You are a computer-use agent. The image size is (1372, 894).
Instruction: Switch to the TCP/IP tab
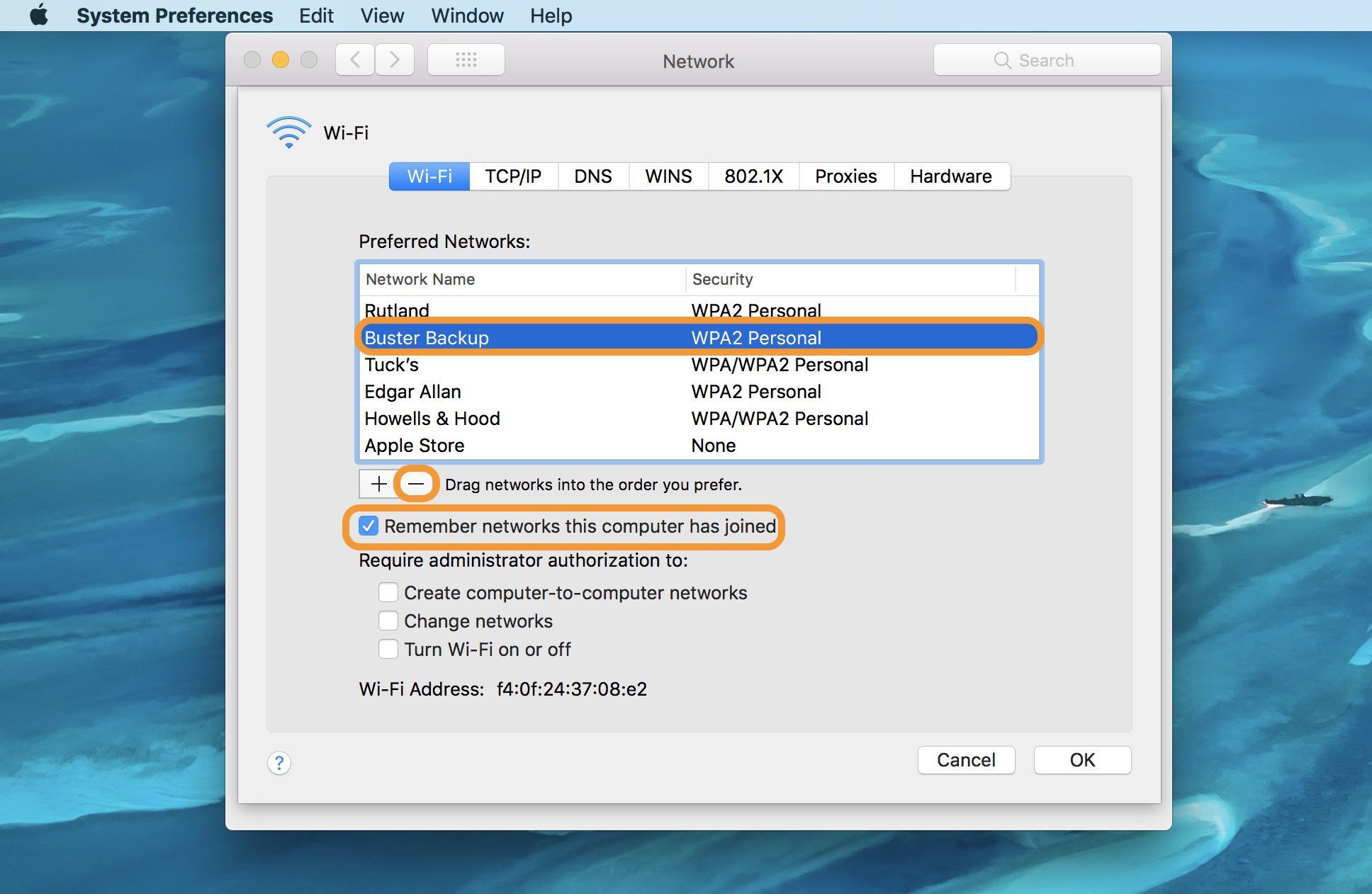[513, 176]
